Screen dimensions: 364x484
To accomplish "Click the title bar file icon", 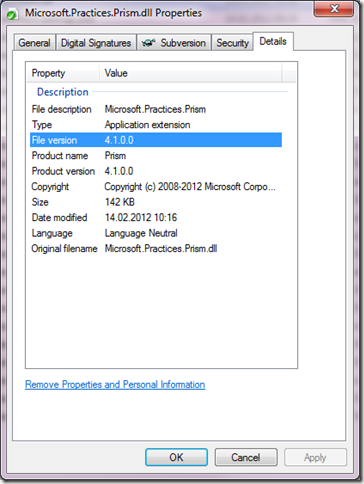I will 12,14.
